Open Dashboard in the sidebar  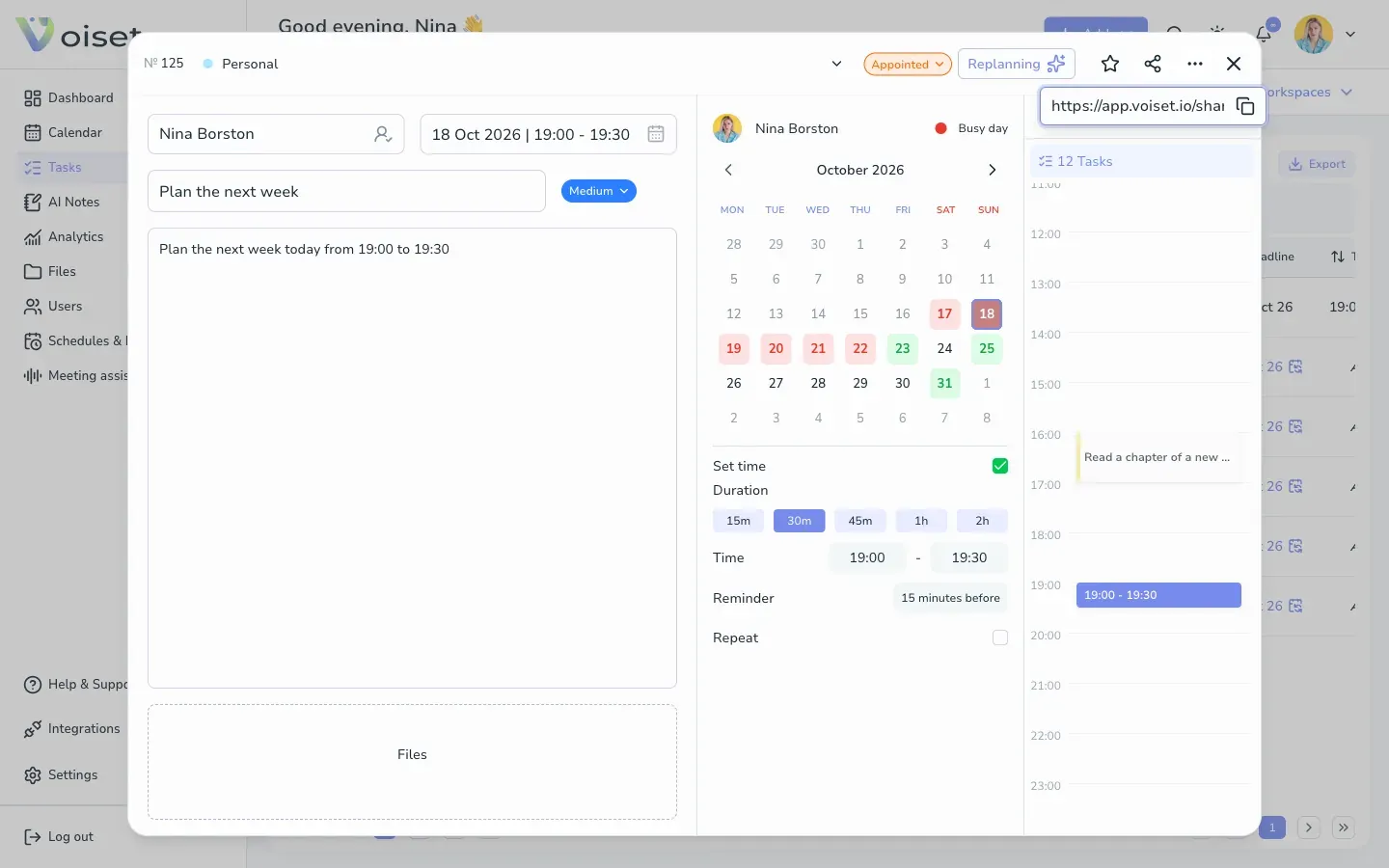[x=69, y=97]
